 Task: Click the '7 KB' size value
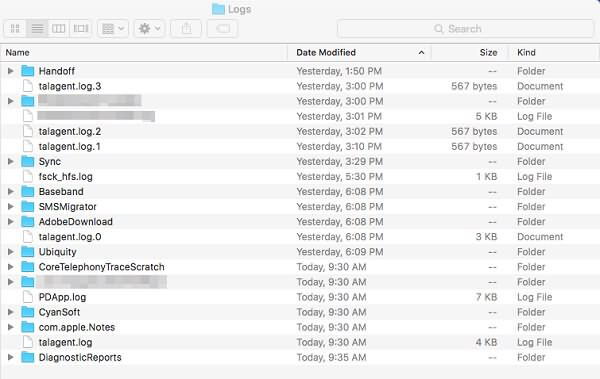[486, 297]
